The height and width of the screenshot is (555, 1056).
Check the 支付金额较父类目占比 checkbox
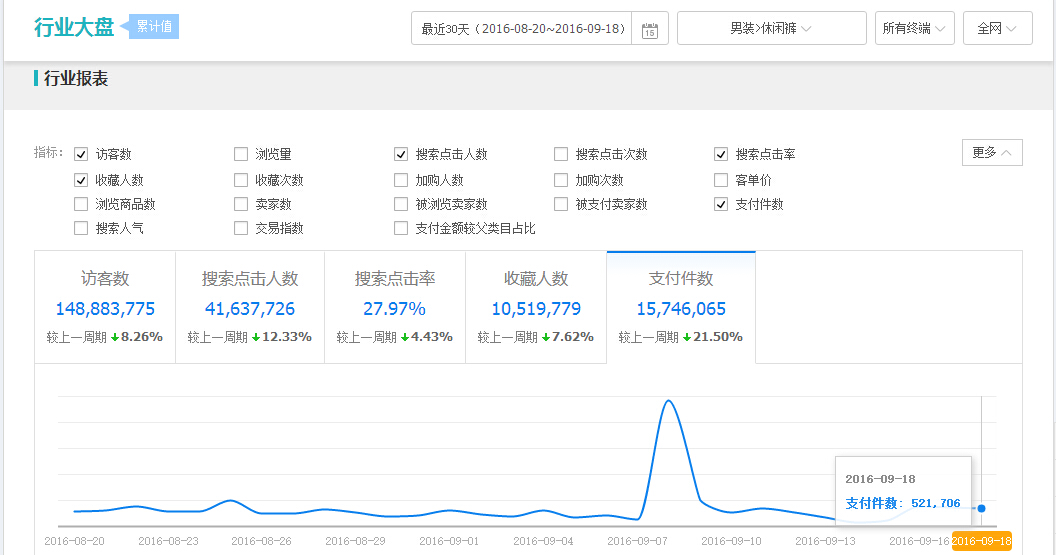click(401, 228)
